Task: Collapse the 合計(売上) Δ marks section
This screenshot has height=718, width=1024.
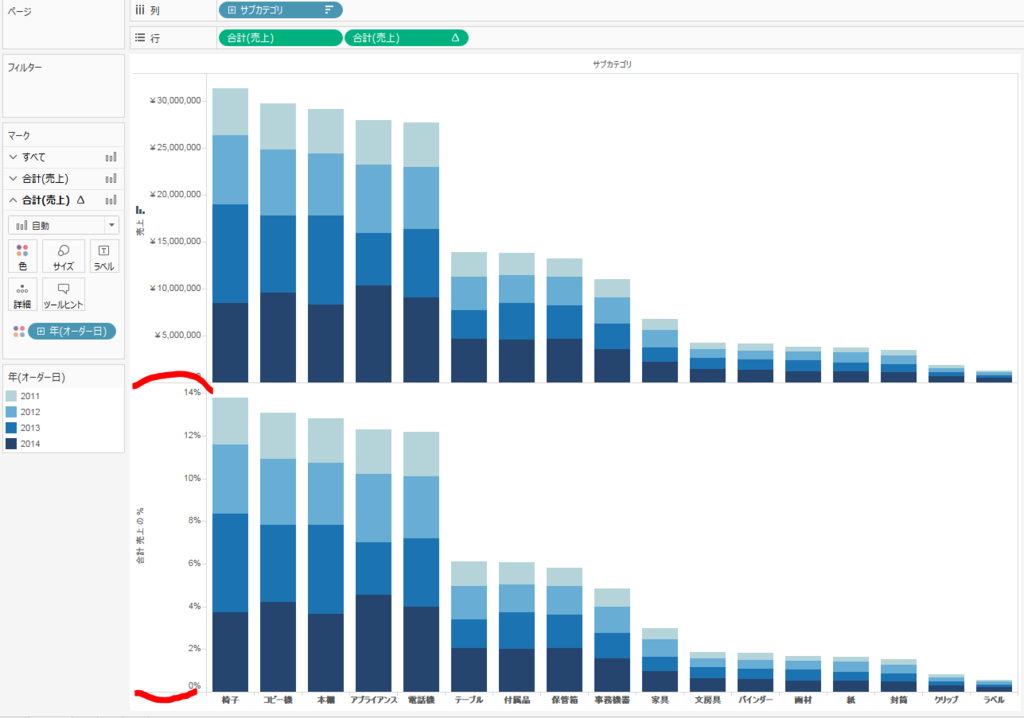Action: [13, 200]
